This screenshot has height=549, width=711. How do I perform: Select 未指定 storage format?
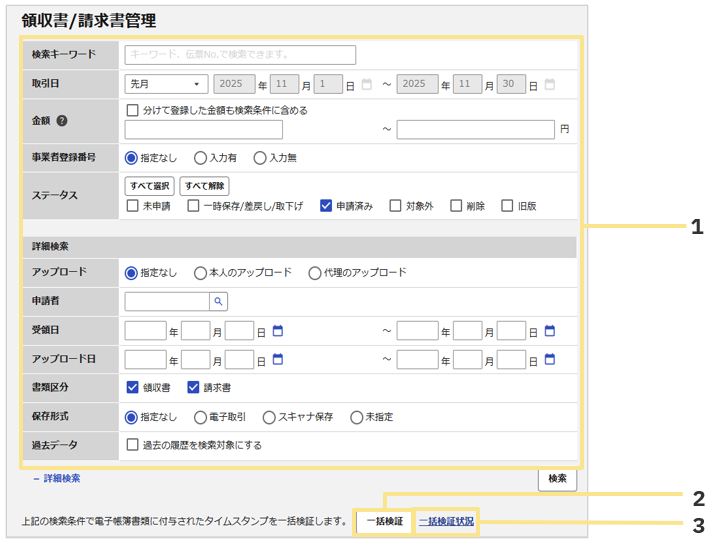pos(356,417)
